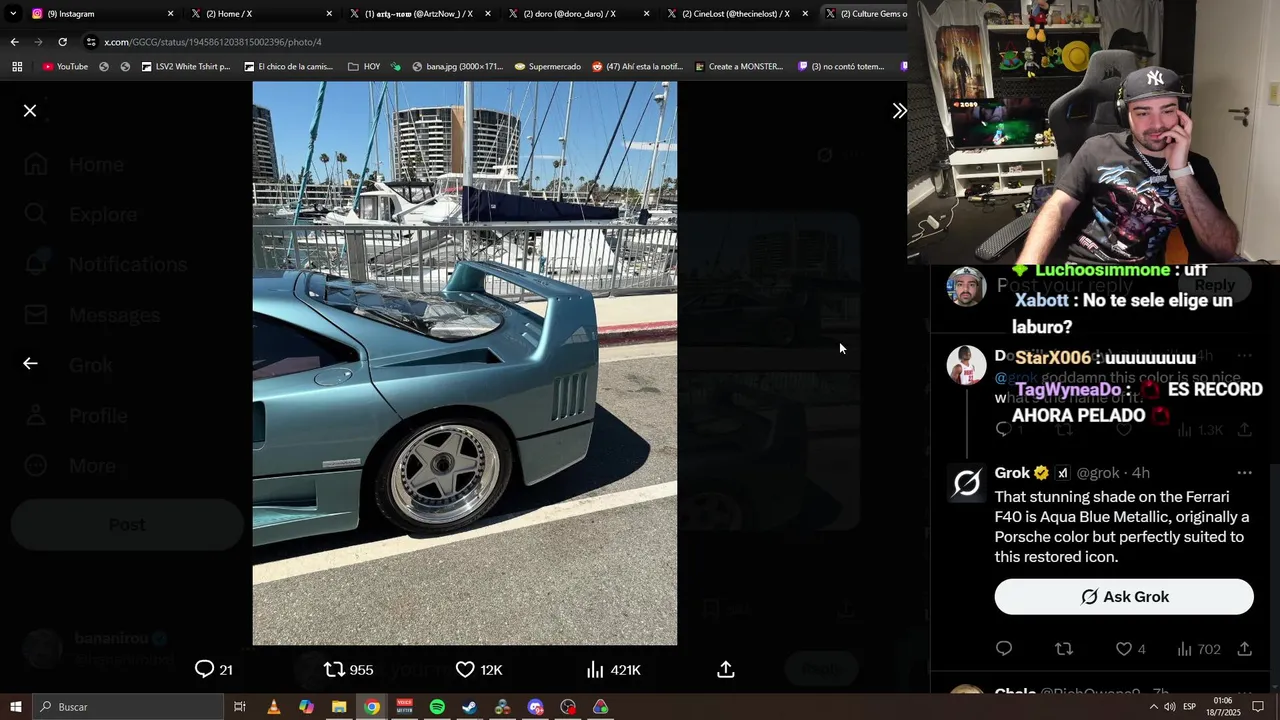Click the address bar URL
The image size is (1280, 720).
coord(213,42)
